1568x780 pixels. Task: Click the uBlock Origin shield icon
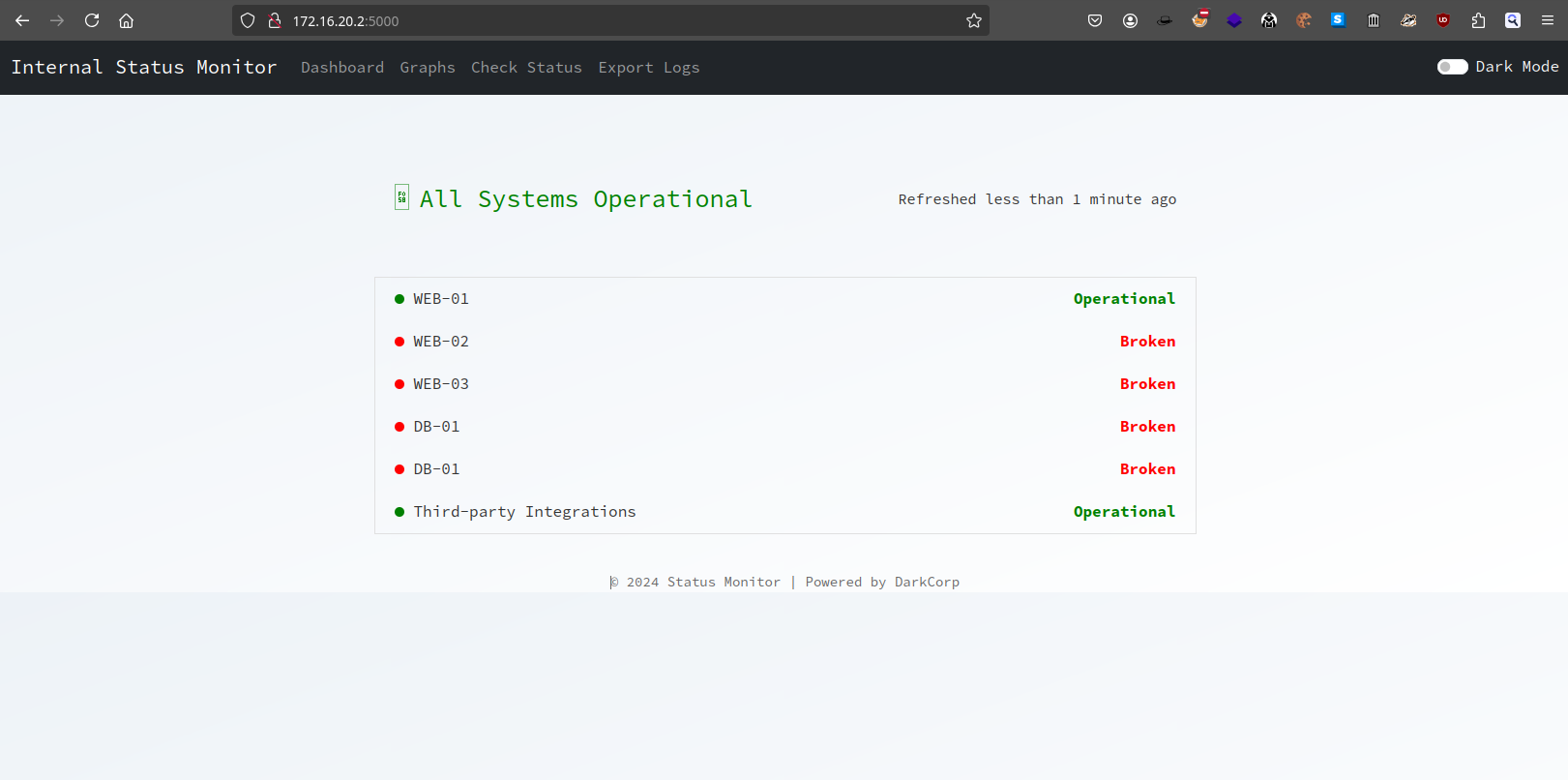(1443, 20)
